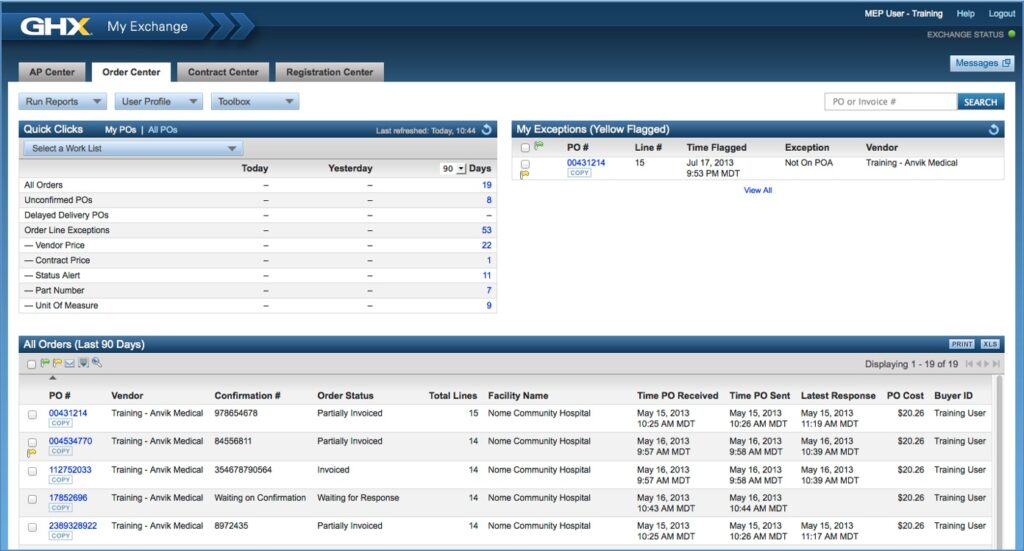Check select-all box in My Exceptions header
The width and height of the screenshot is (1024, 551).
(x=525, y=148)
